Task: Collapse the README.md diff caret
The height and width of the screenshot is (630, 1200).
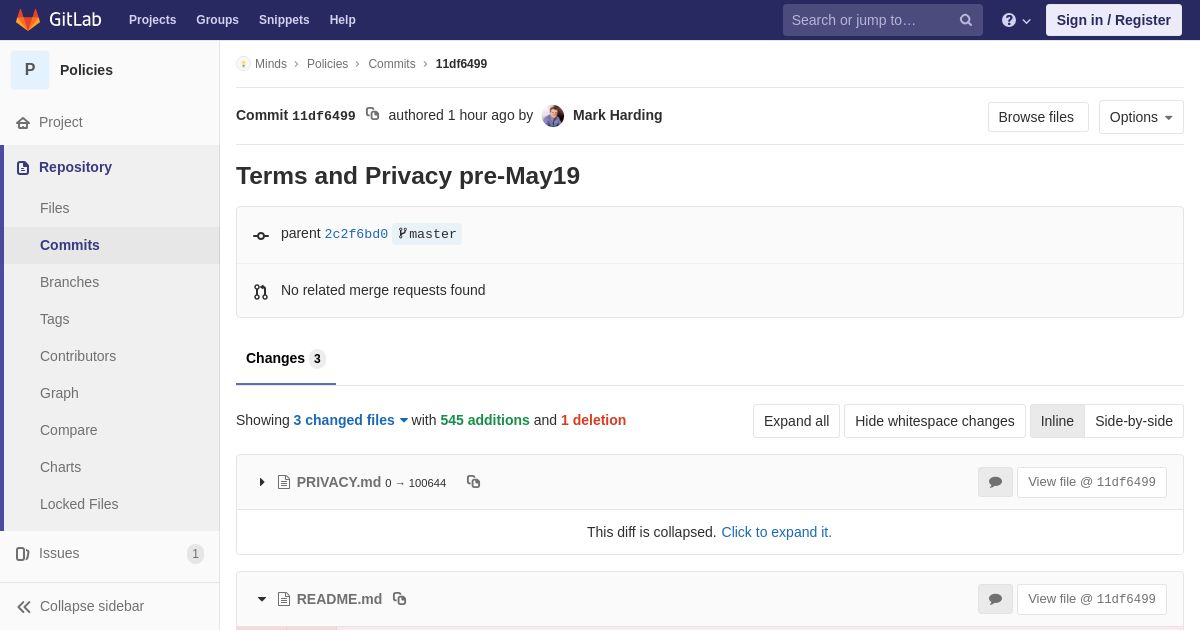Action: point(262,599)
